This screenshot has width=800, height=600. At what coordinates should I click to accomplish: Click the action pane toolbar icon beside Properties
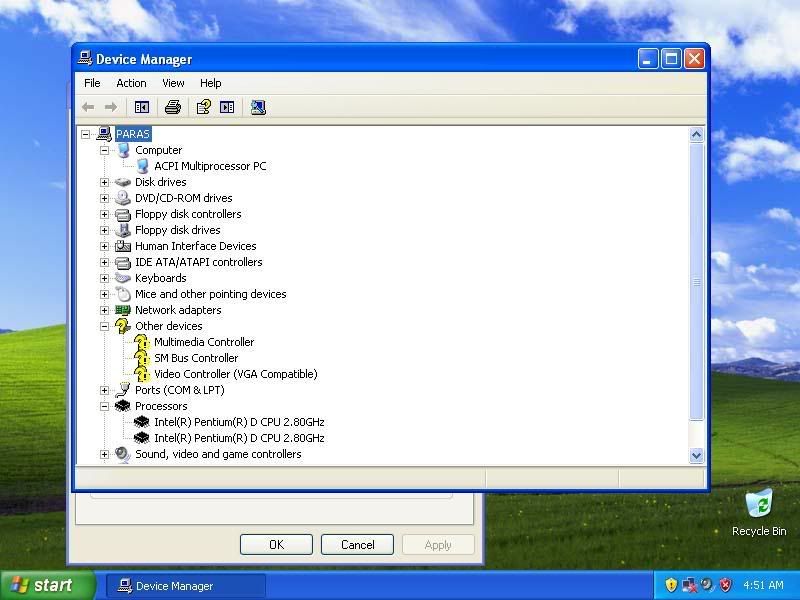(x=227, y=107)
